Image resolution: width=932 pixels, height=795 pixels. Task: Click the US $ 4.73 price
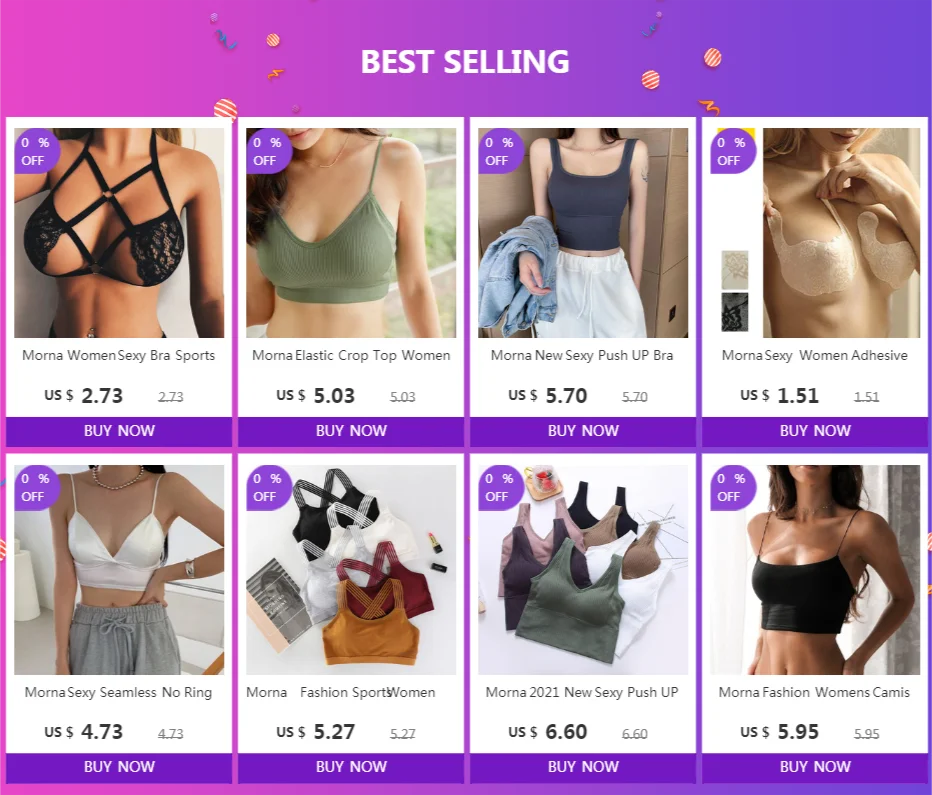point(83,732)
